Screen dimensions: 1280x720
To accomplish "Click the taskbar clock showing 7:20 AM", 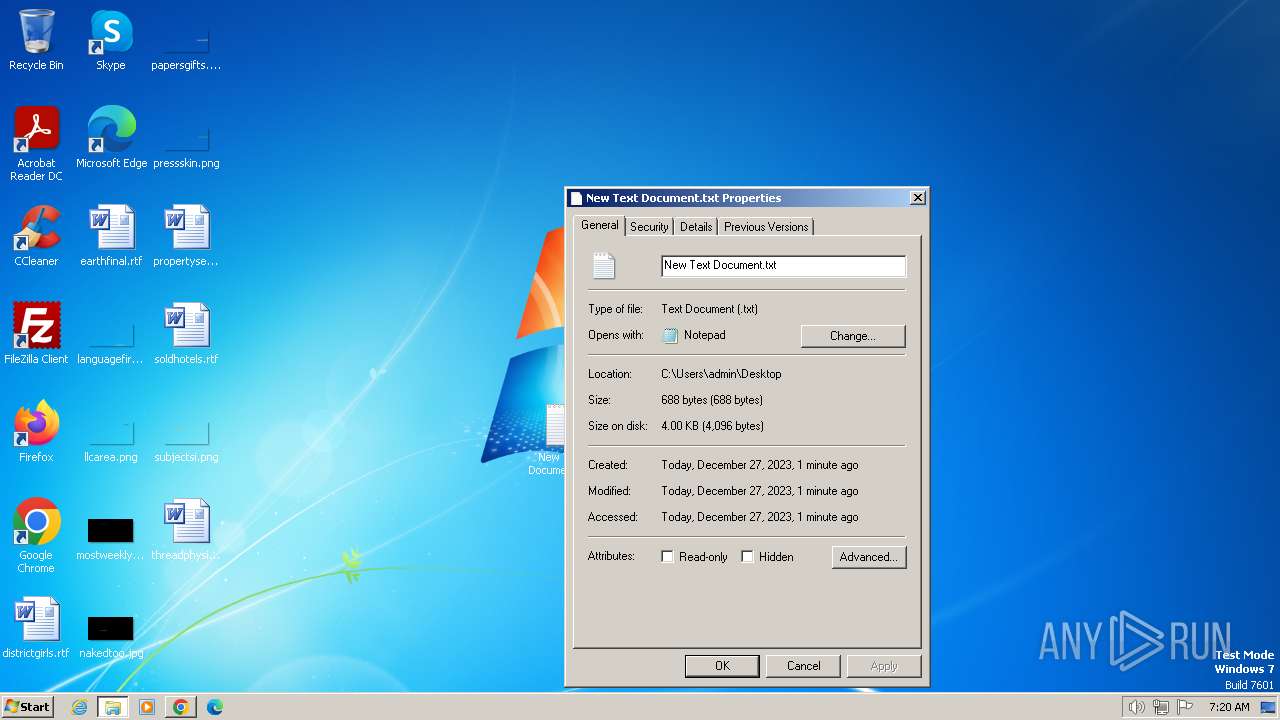I will tap(1229, 707).
